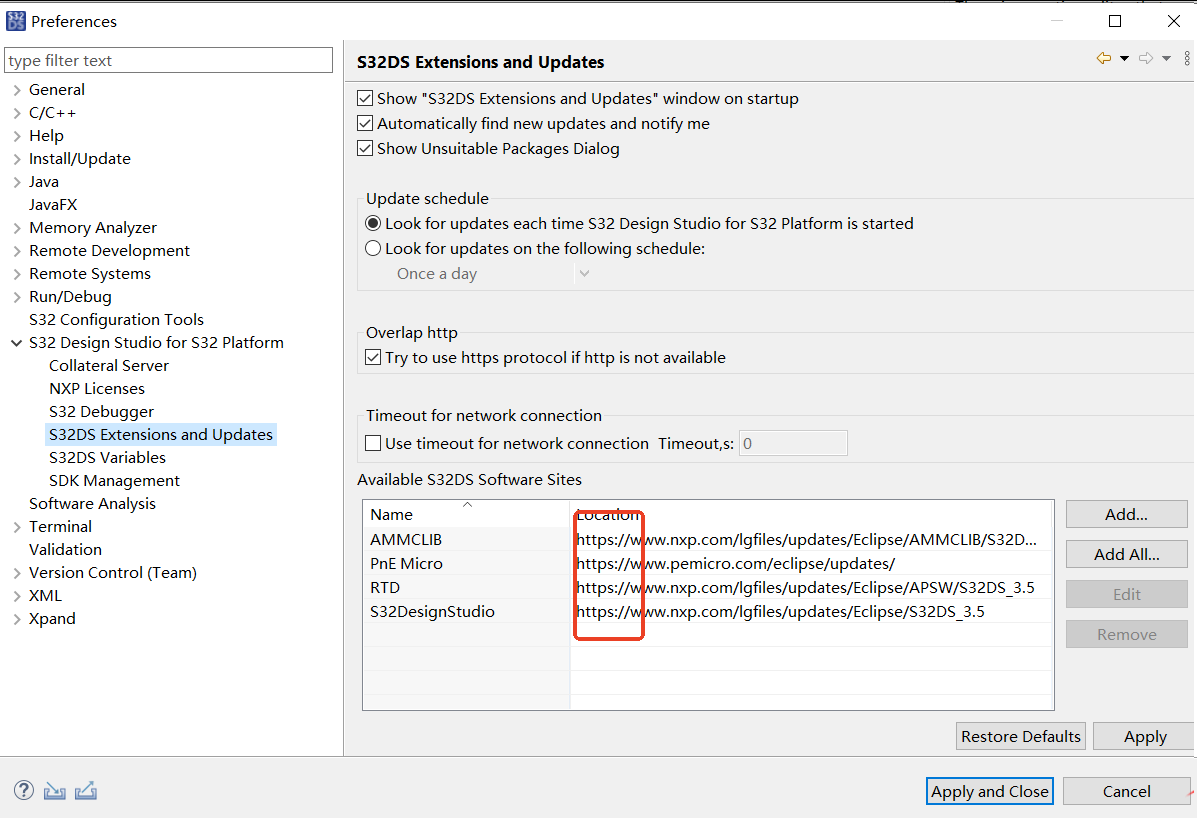Open S32 Debugger preferences page
The height and width of the screenshot is (818, 1197).
[x=102, y=411]
